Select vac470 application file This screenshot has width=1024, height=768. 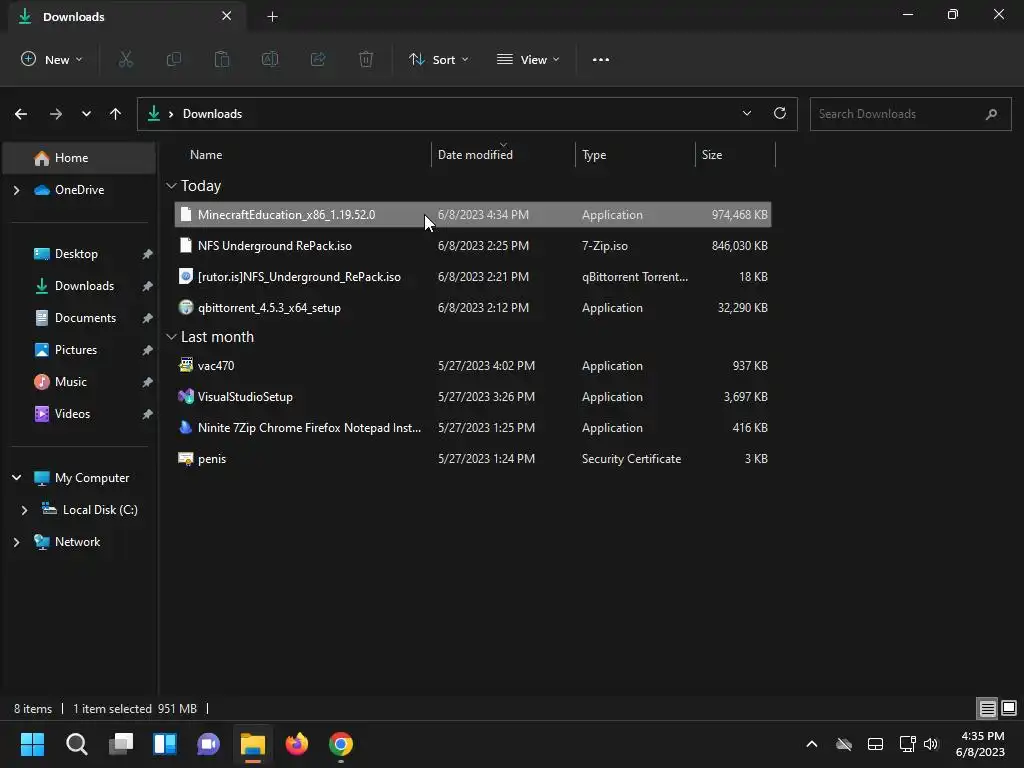(473, 366)
